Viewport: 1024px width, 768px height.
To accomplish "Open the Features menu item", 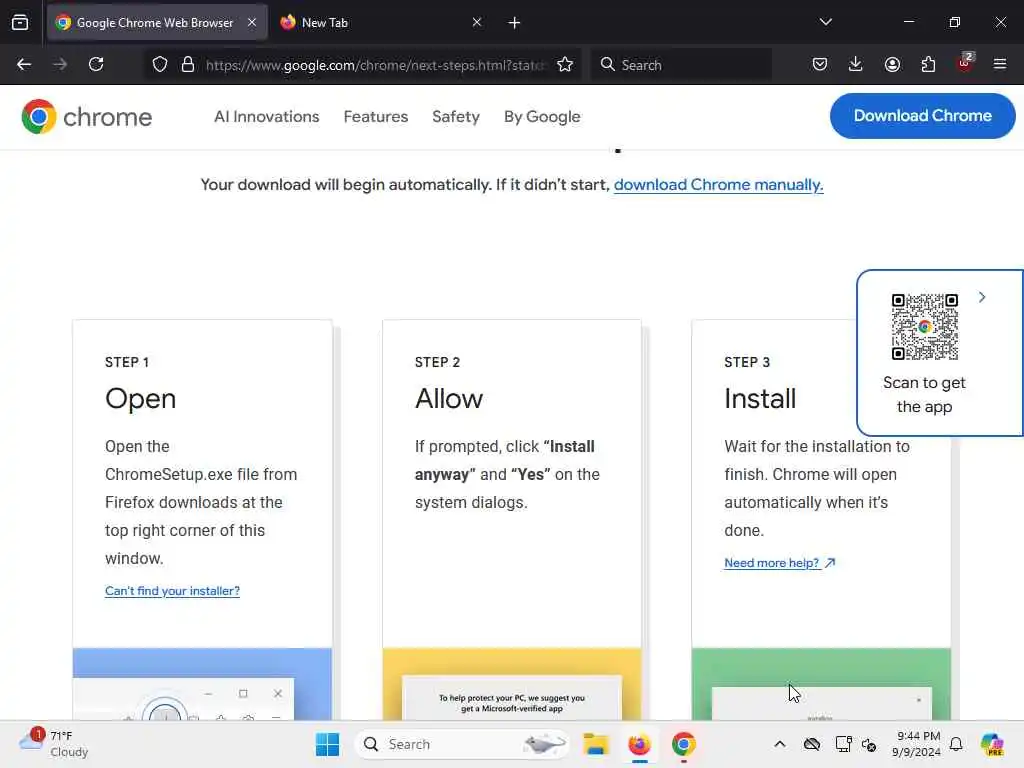I will click(376, 117).
